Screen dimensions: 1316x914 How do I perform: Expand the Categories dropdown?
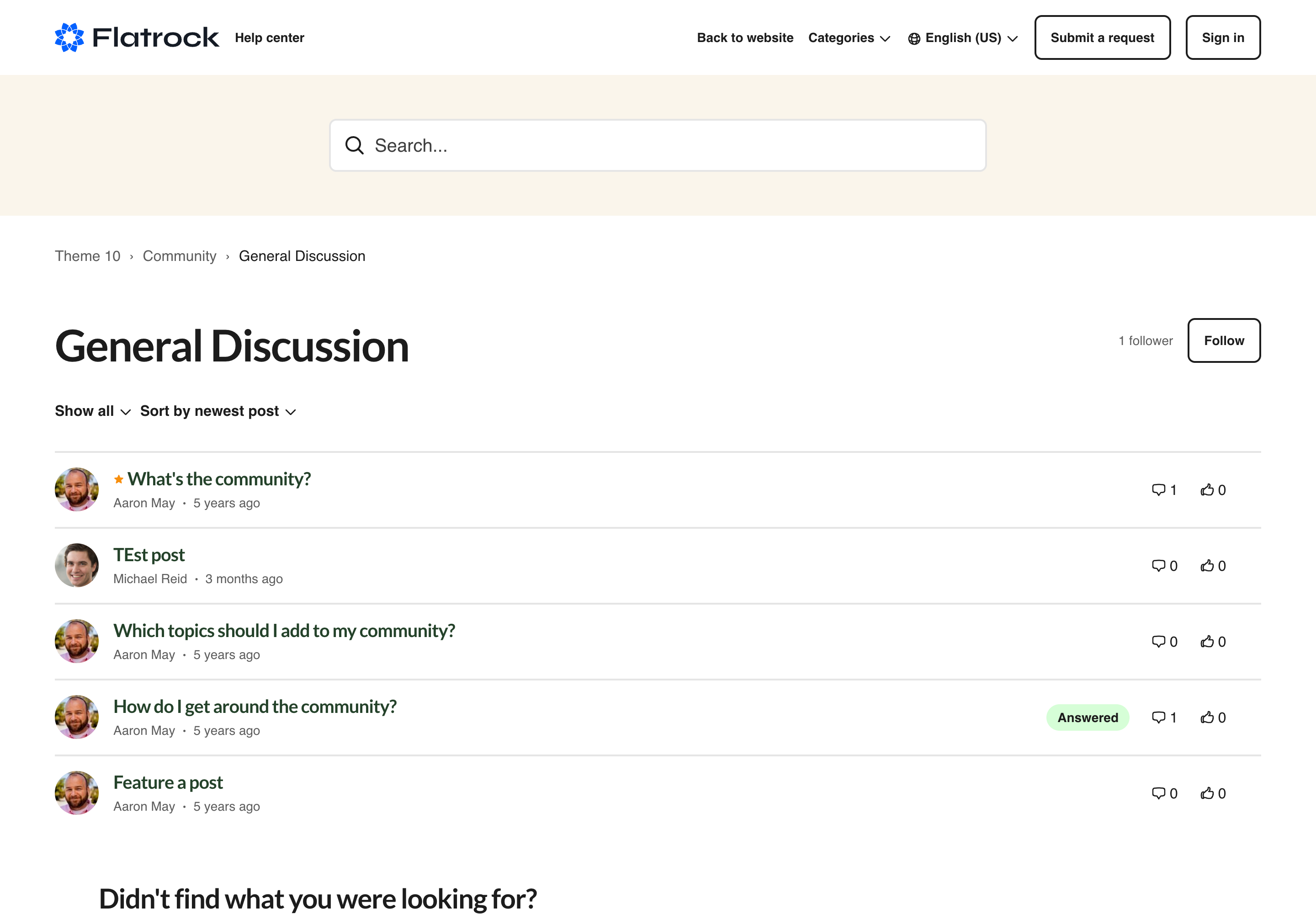pyautogui.click(x=849, y=38)
